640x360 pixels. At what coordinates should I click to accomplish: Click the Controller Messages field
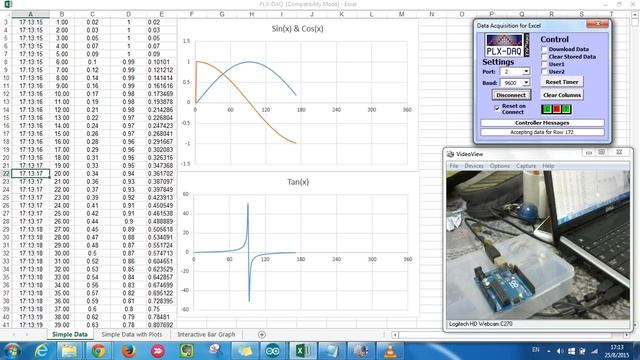click(x=542, y=122)
